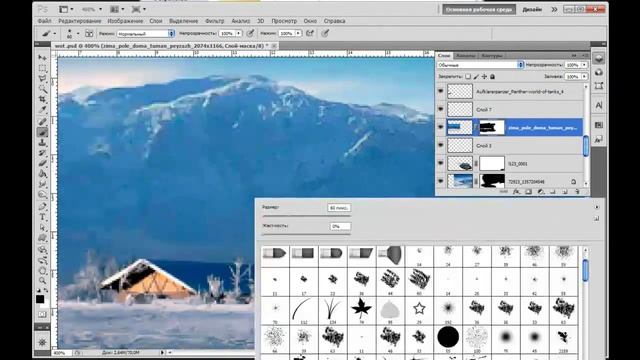Select the Pen tool
Viewport: 640px width, 360px height.
coord(42,206)
